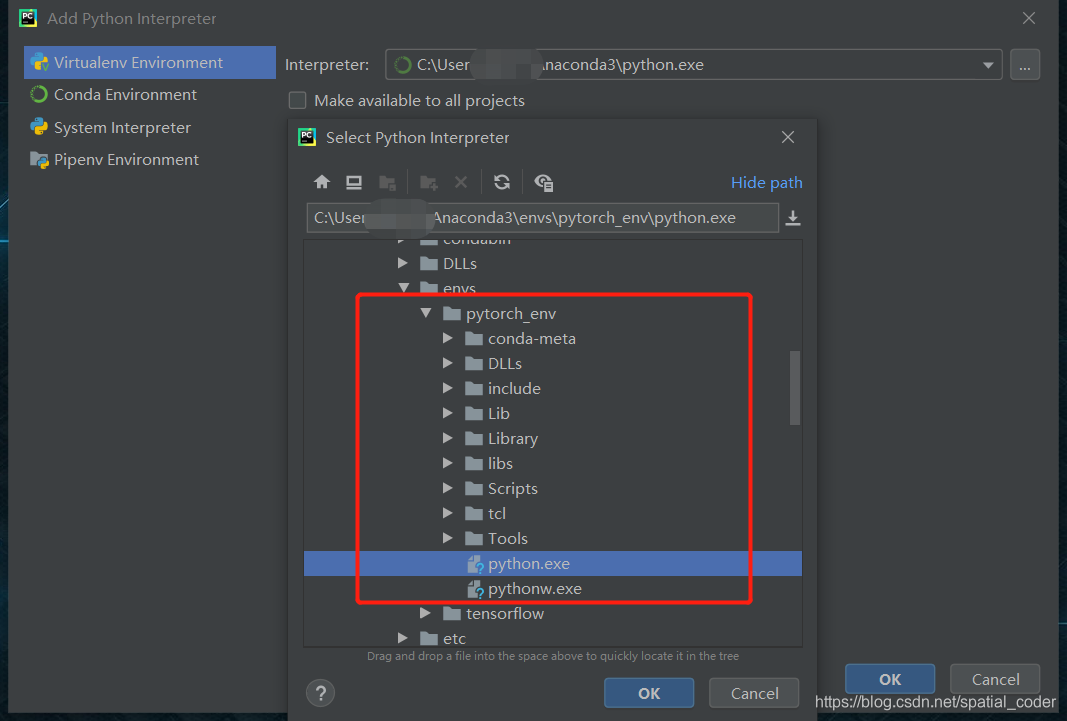Select the DLLs folder inside pytorch_env
Screen dimensions: 1067x721
pyautogui.click(x=505, y=364)
